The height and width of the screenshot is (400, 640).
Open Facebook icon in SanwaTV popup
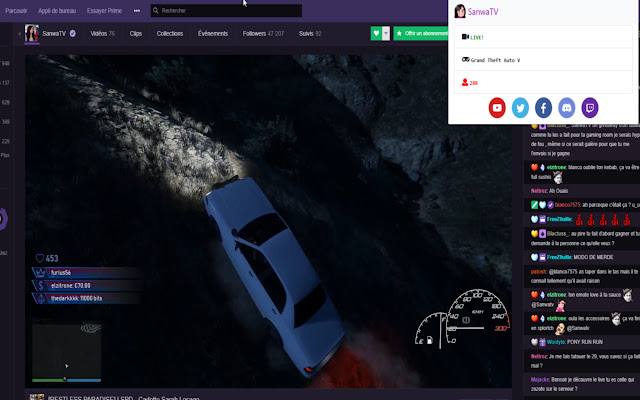coord(543,108)
